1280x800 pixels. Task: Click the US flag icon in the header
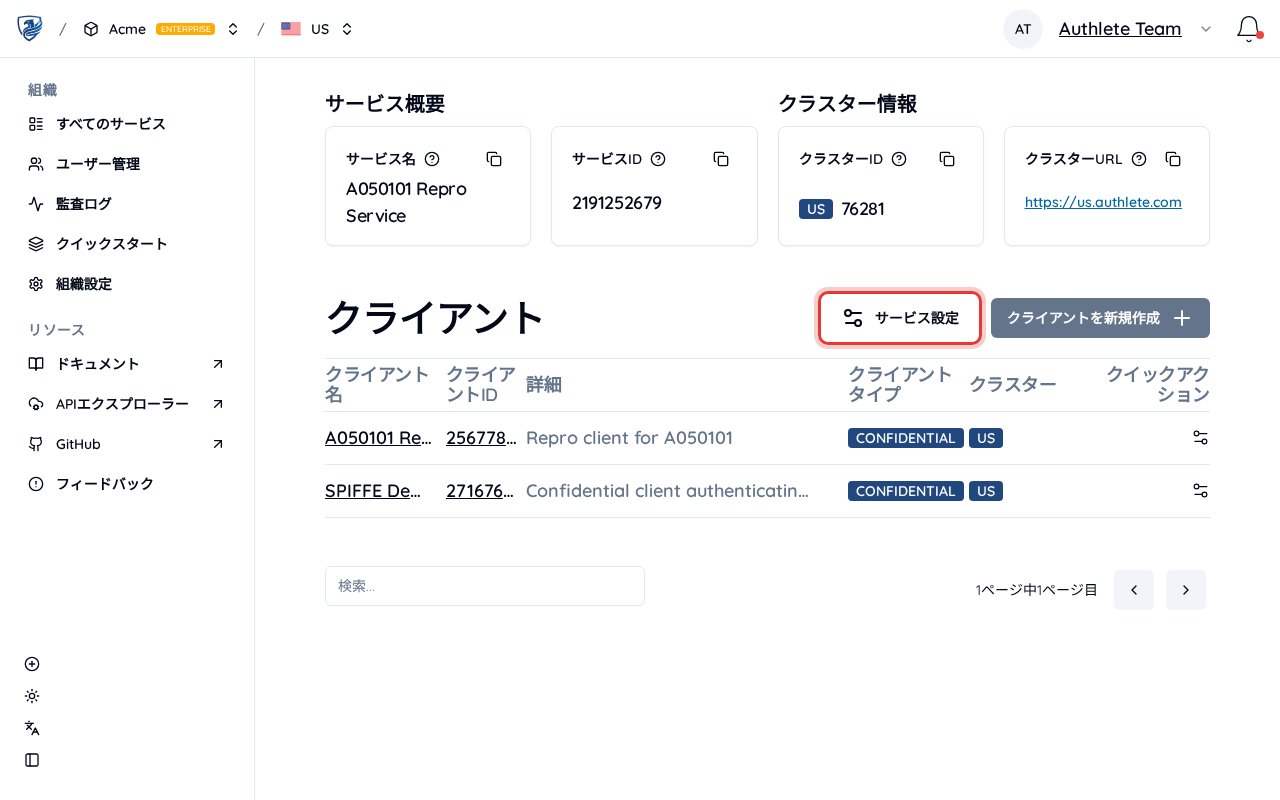point(291,29)
